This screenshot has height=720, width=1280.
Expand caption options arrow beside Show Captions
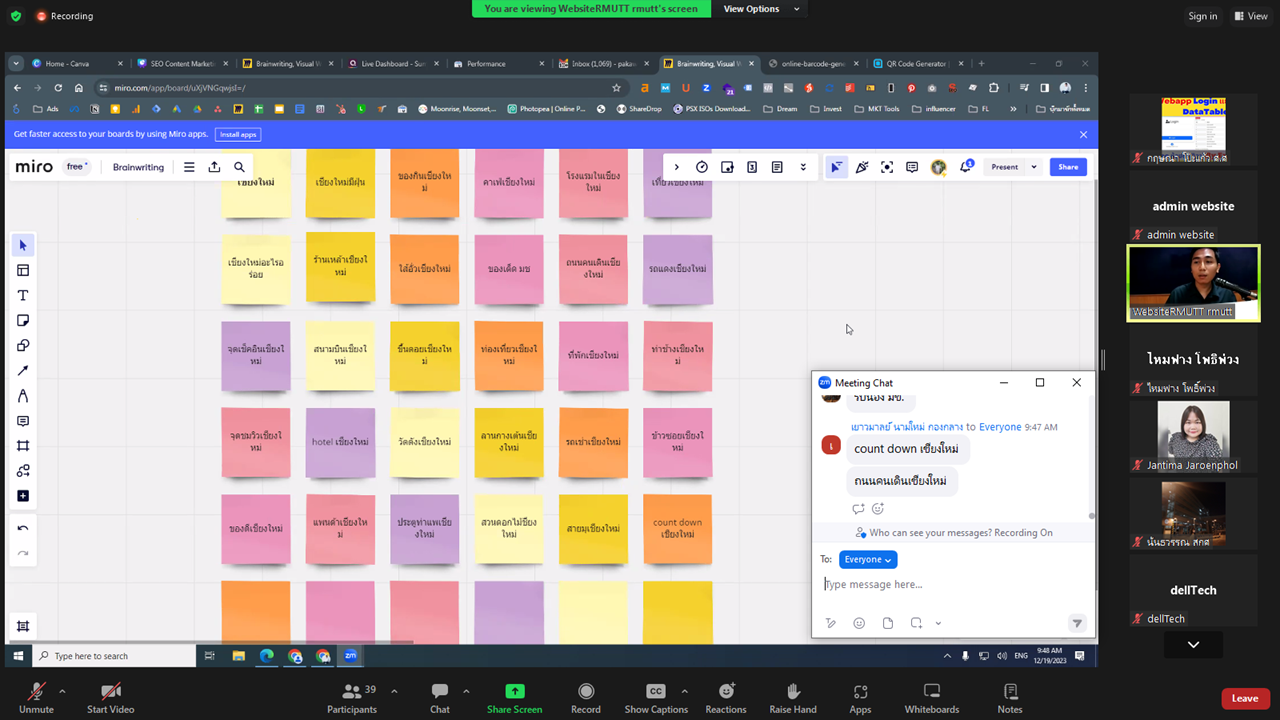click(x=684, y=691)
